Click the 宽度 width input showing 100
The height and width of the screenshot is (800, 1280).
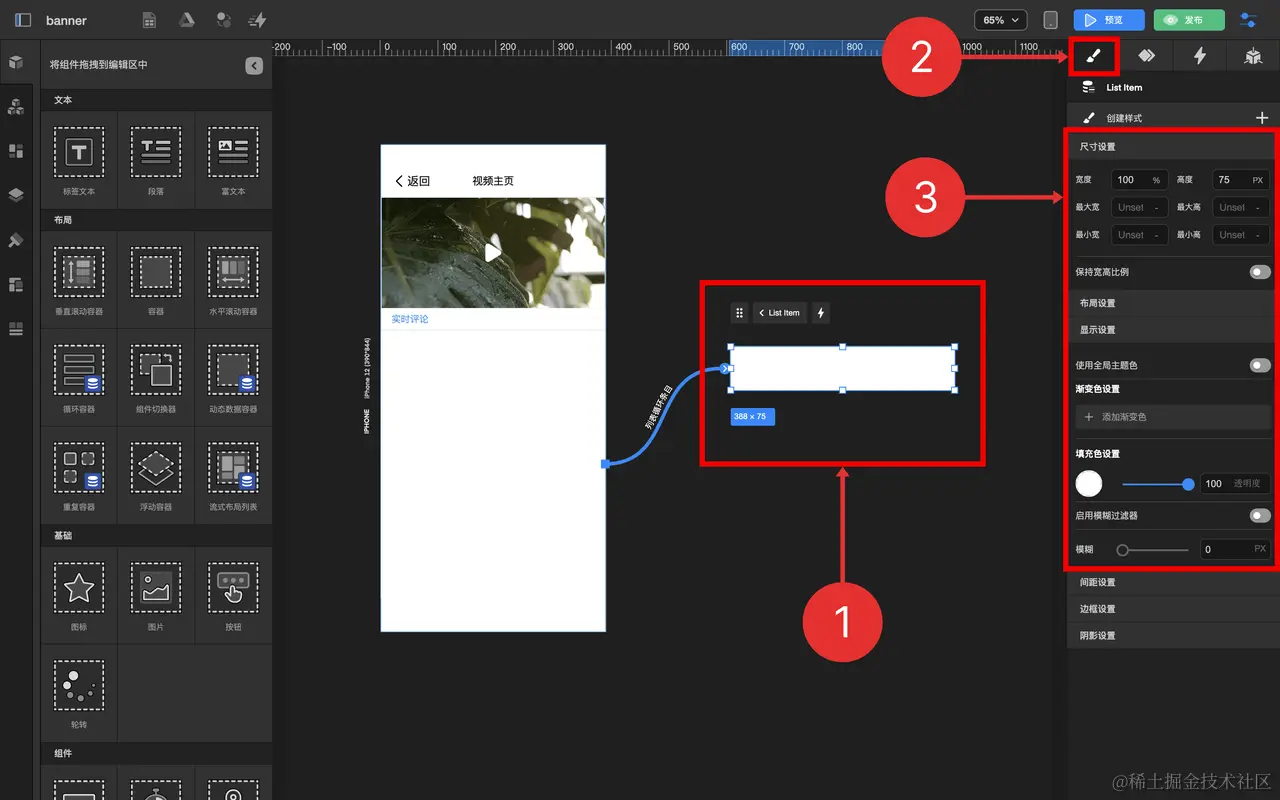point(1140,180)
